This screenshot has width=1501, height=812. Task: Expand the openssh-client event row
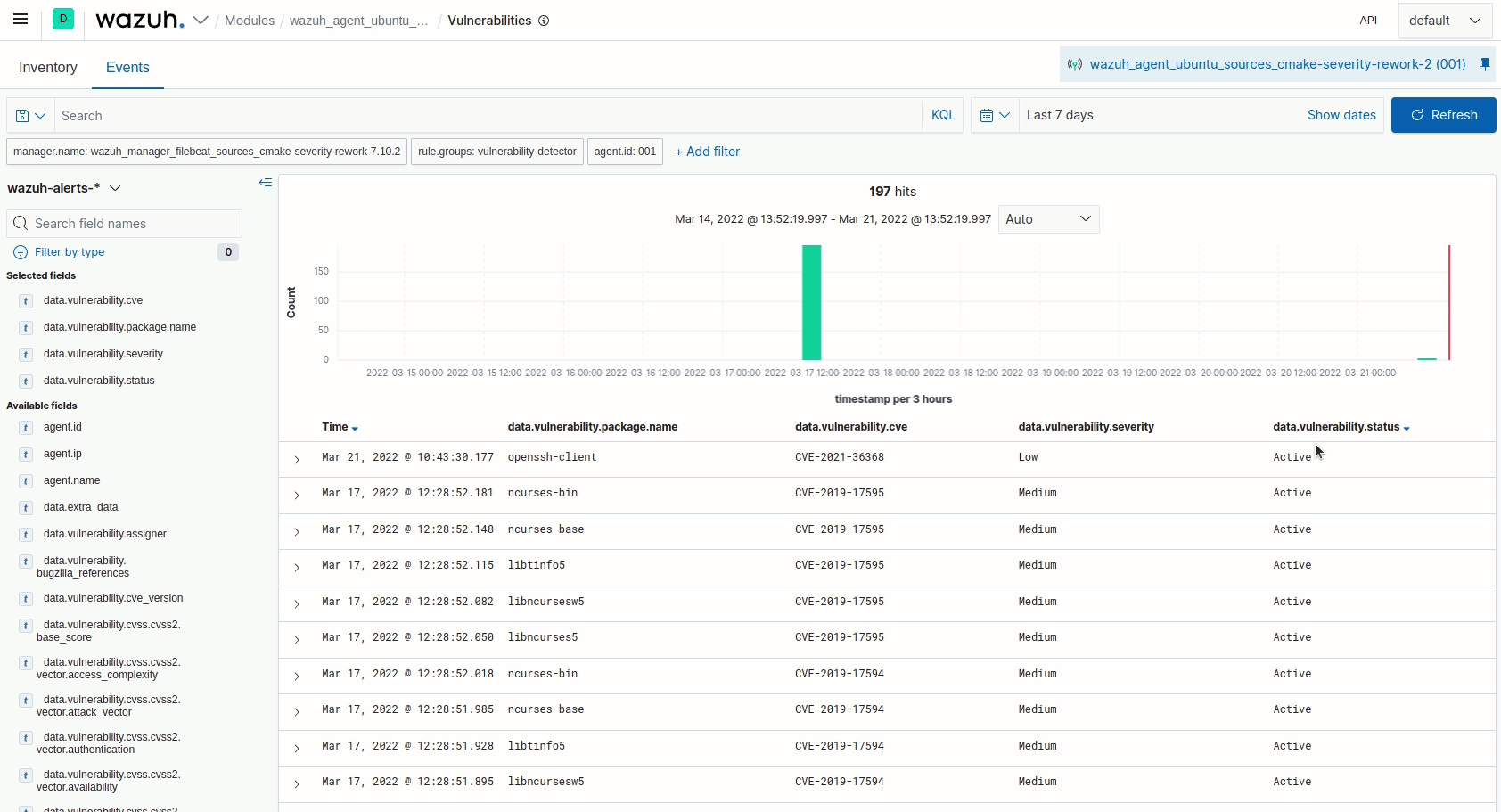coord(295,460)
